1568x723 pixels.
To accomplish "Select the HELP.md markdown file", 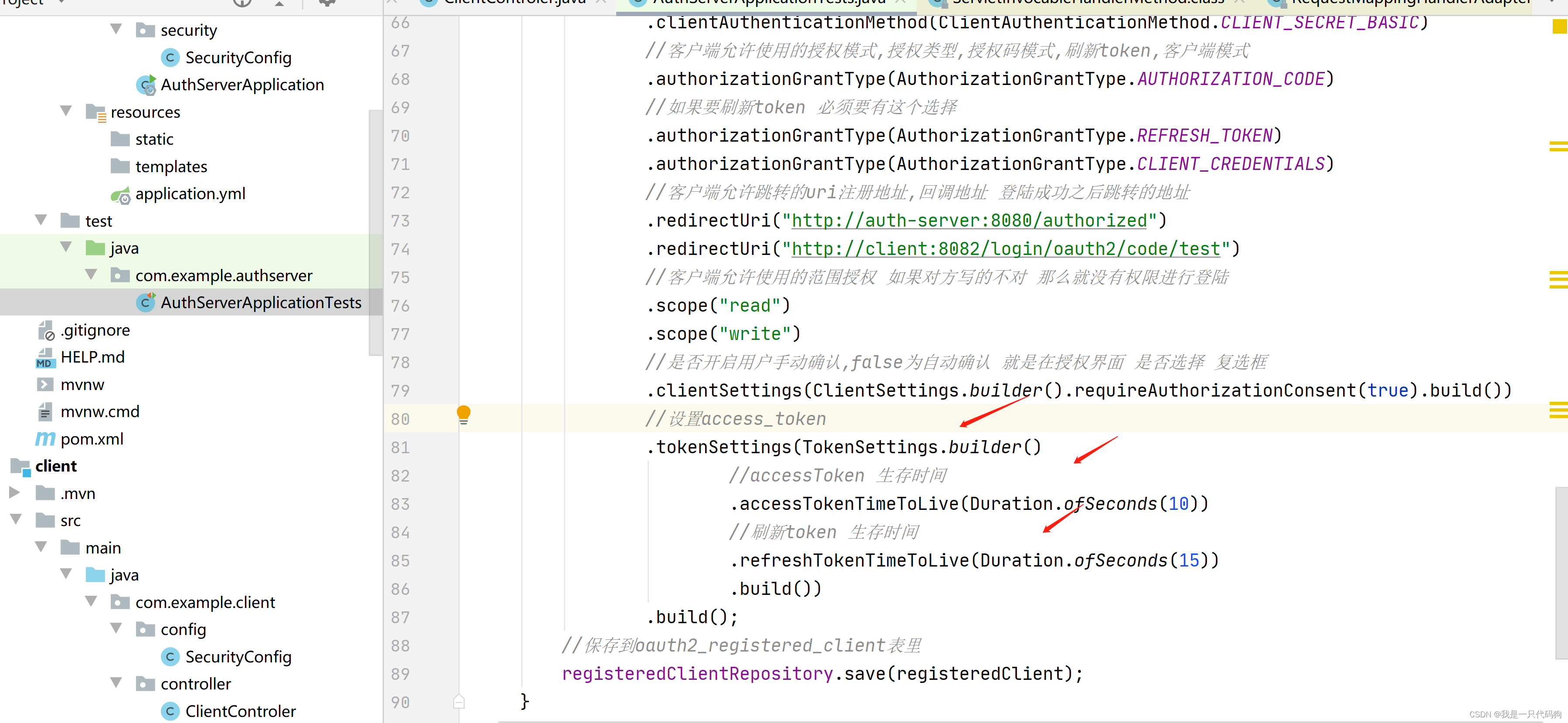I will (x=92, y=357).
